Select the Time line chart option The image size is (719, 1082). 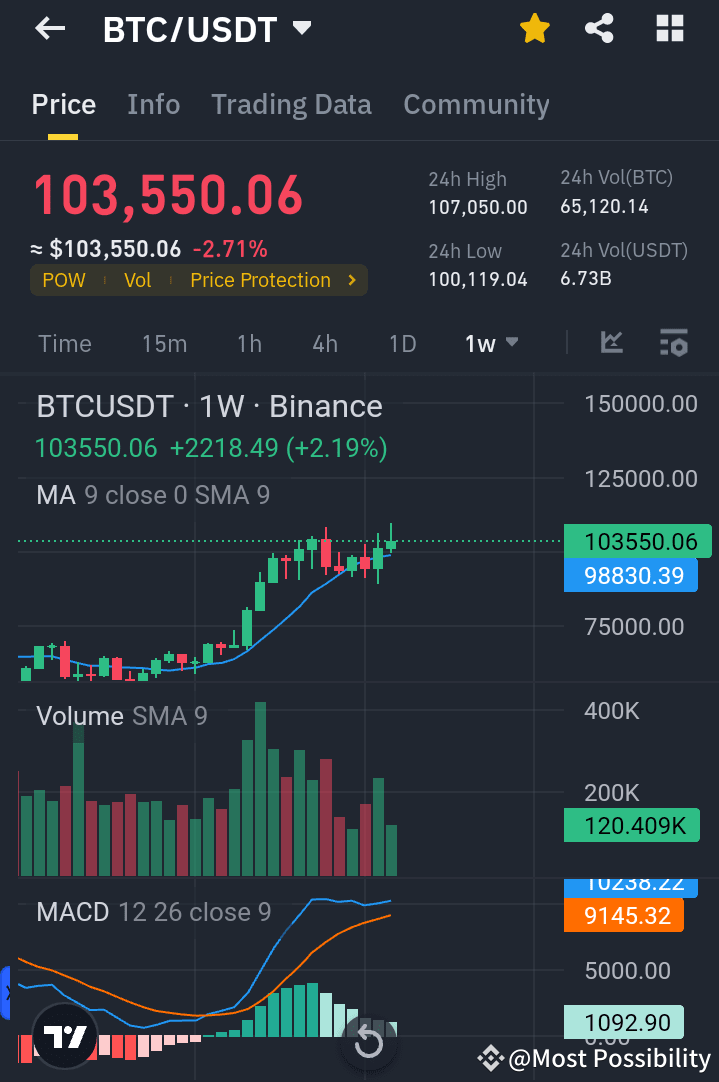point(65,344)
